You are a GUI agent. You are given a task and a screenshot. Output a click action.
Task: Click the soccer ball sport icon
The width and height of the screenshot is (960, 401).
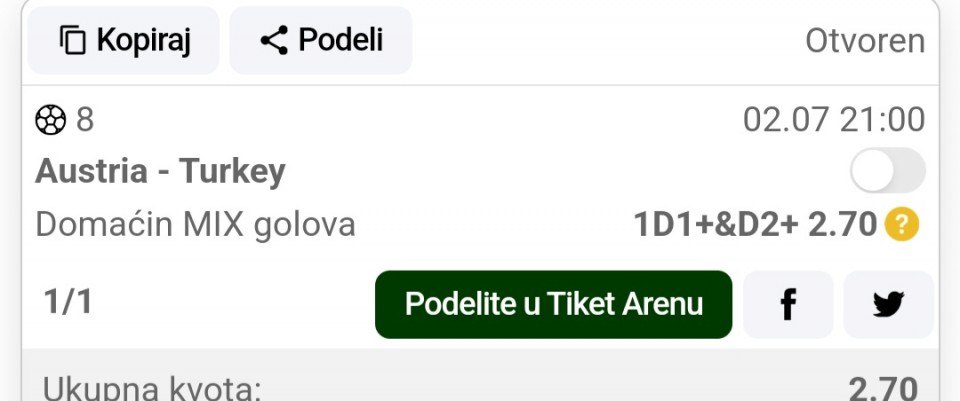(x=50, y=120)
